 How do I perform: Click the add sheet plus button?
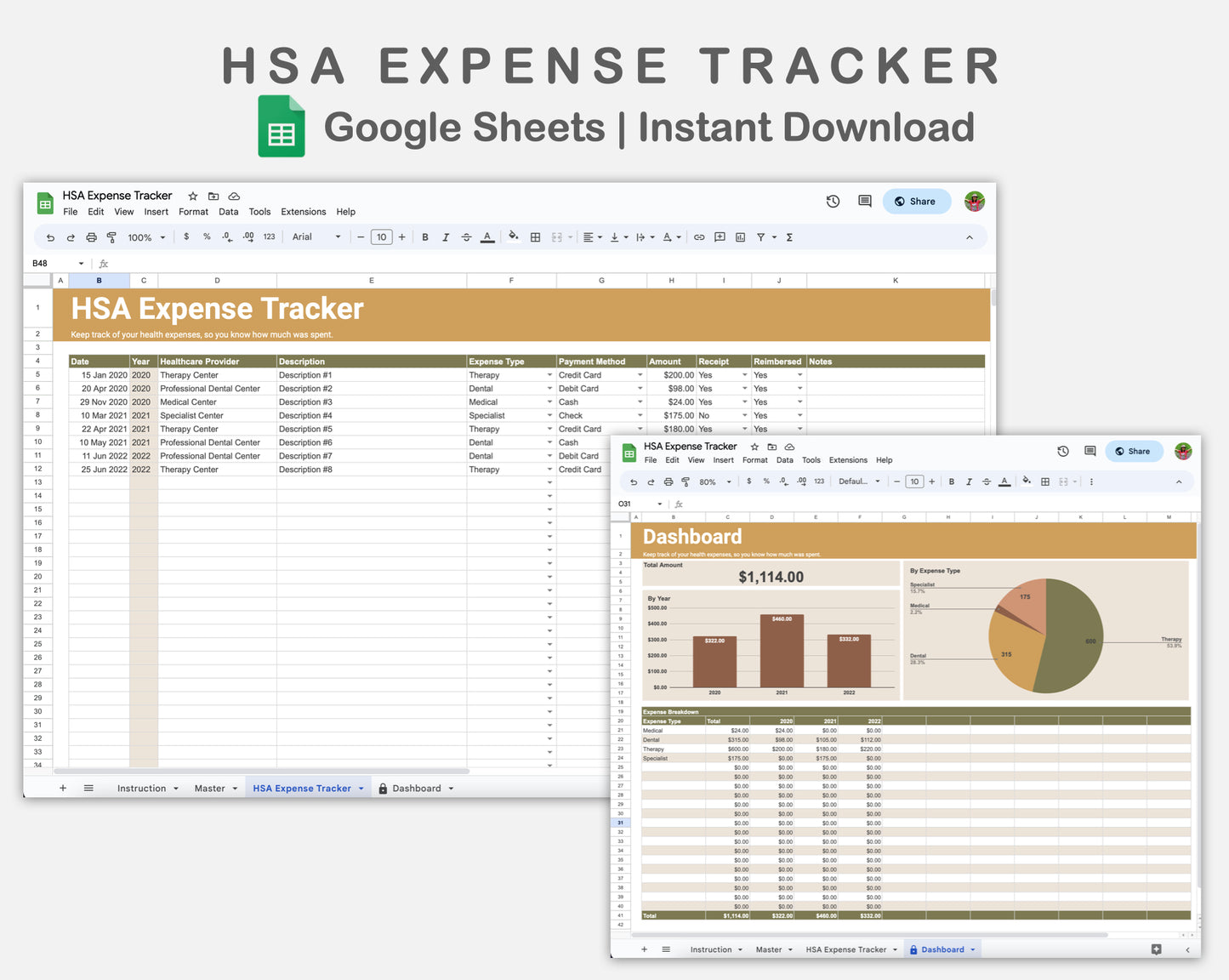point(62,788)
